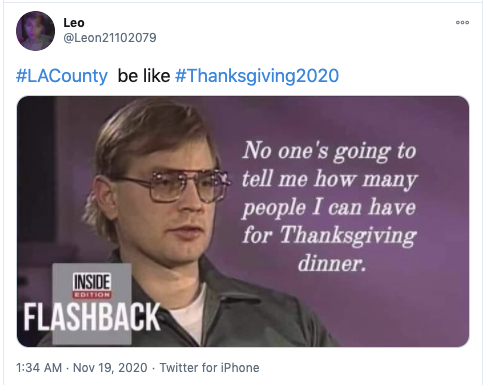This screenshot has width=484, height=385.
Task: Click the @Leon21102079 handle
Action: pos(110,38)
